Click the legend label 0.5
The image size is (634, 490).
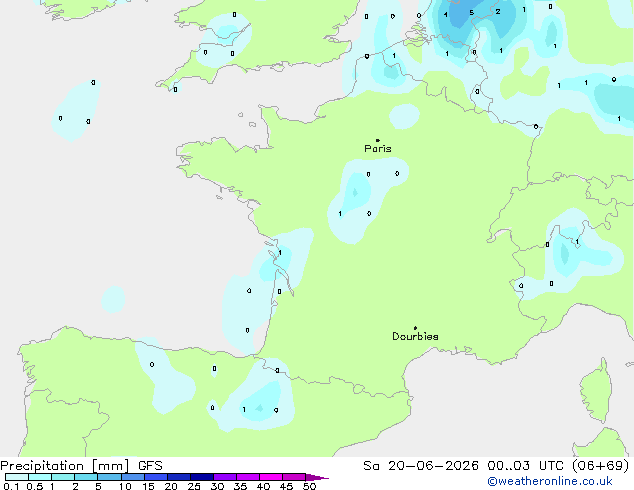pos(35,486)
